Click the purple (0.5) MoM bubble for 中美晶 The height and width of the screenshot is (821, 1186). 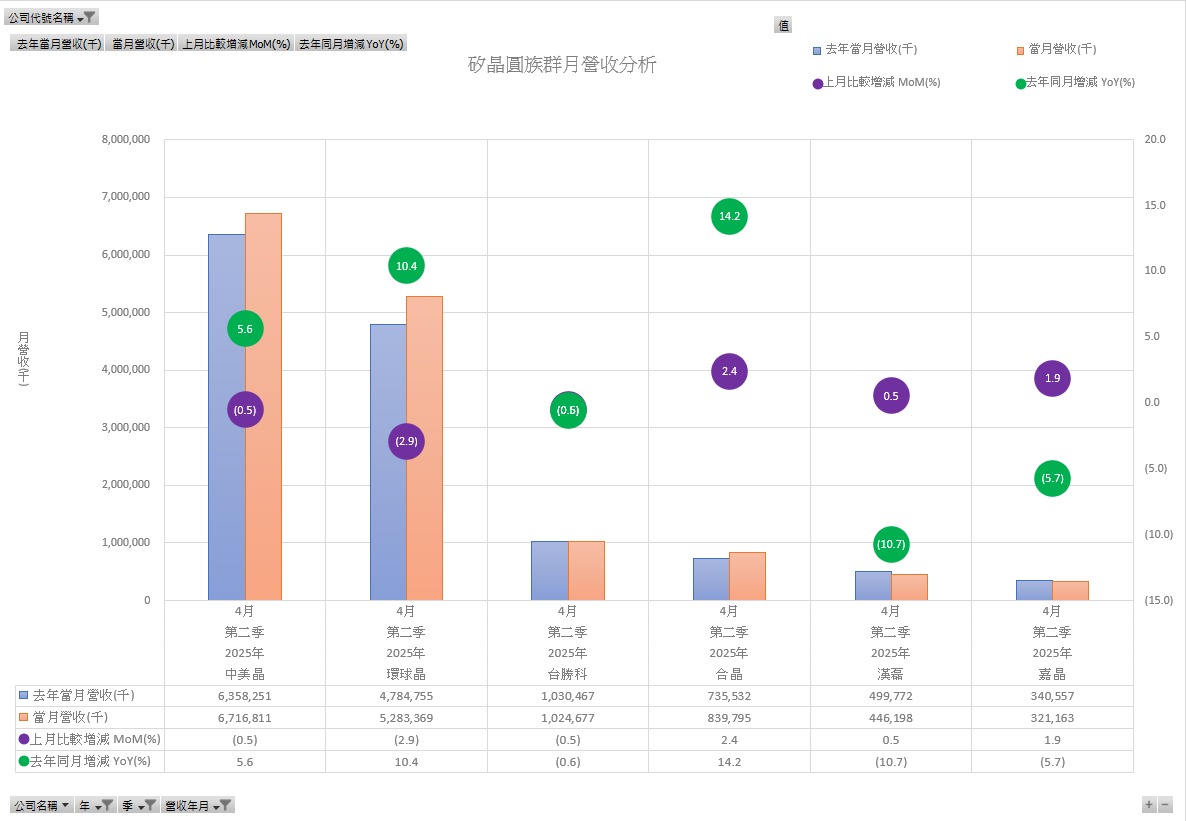(x=245, y=409)
